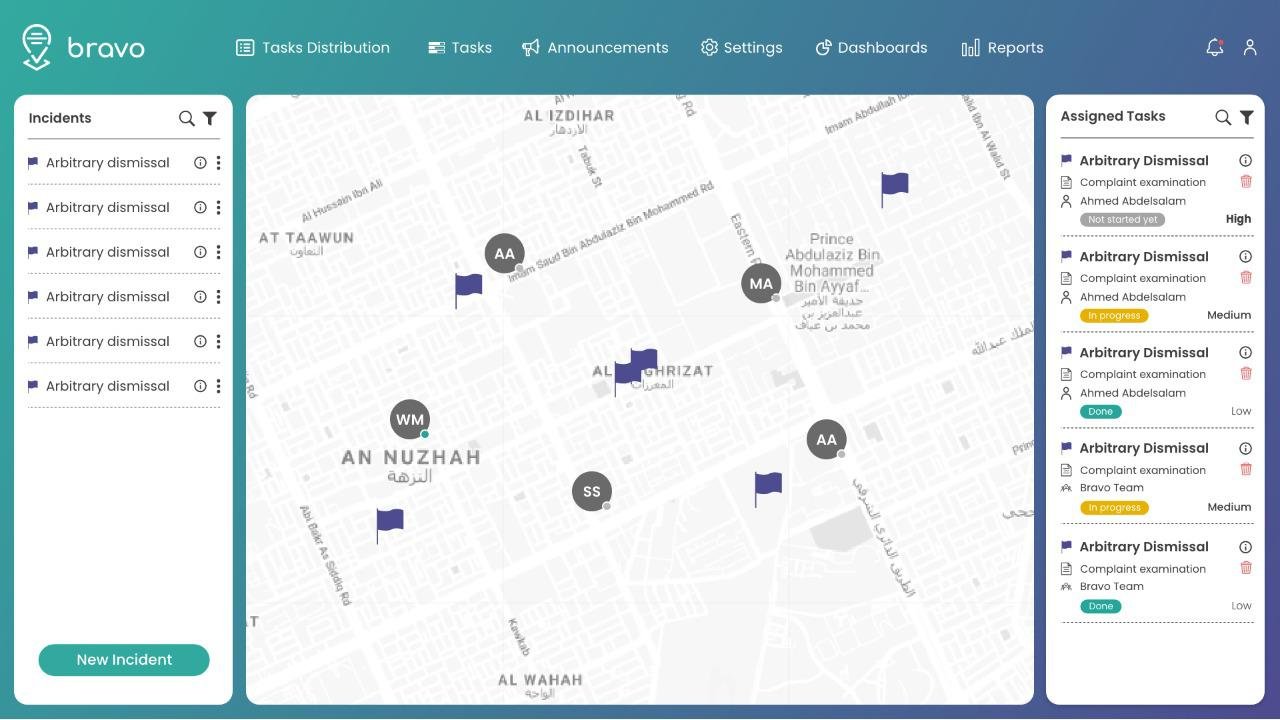View info for first Arbitrary dismissal incident
Image resolution: width=1280 pixels, height=720 pixels.
pos(200,163)
